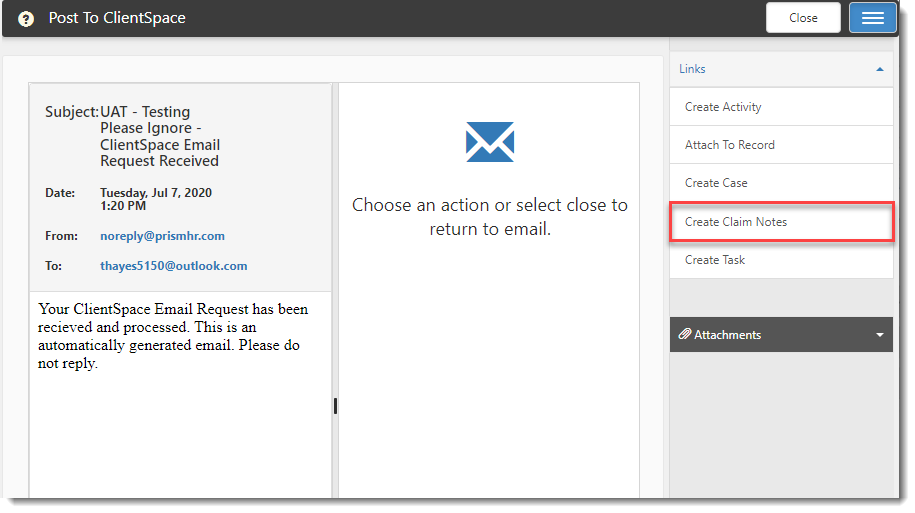
Task: Click the paperclip Attachments icon
Action: coord(684,334)
